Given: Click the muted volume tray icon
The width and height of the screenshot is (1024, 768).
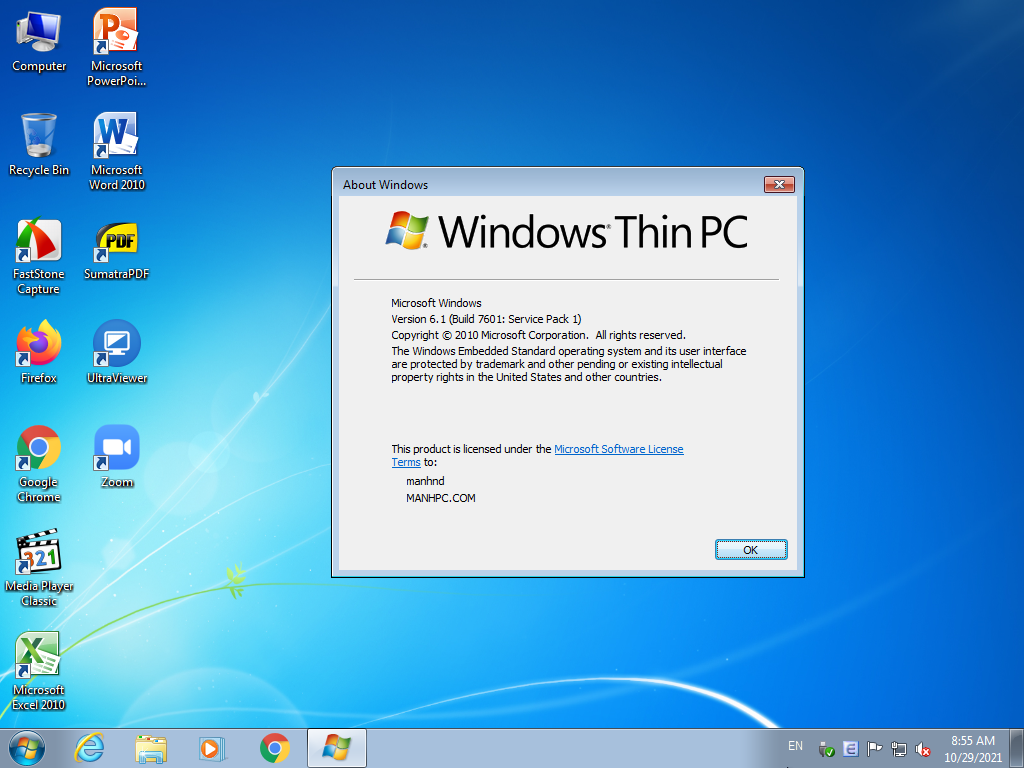Looking at the screenshot, I should tap(923, 749).
